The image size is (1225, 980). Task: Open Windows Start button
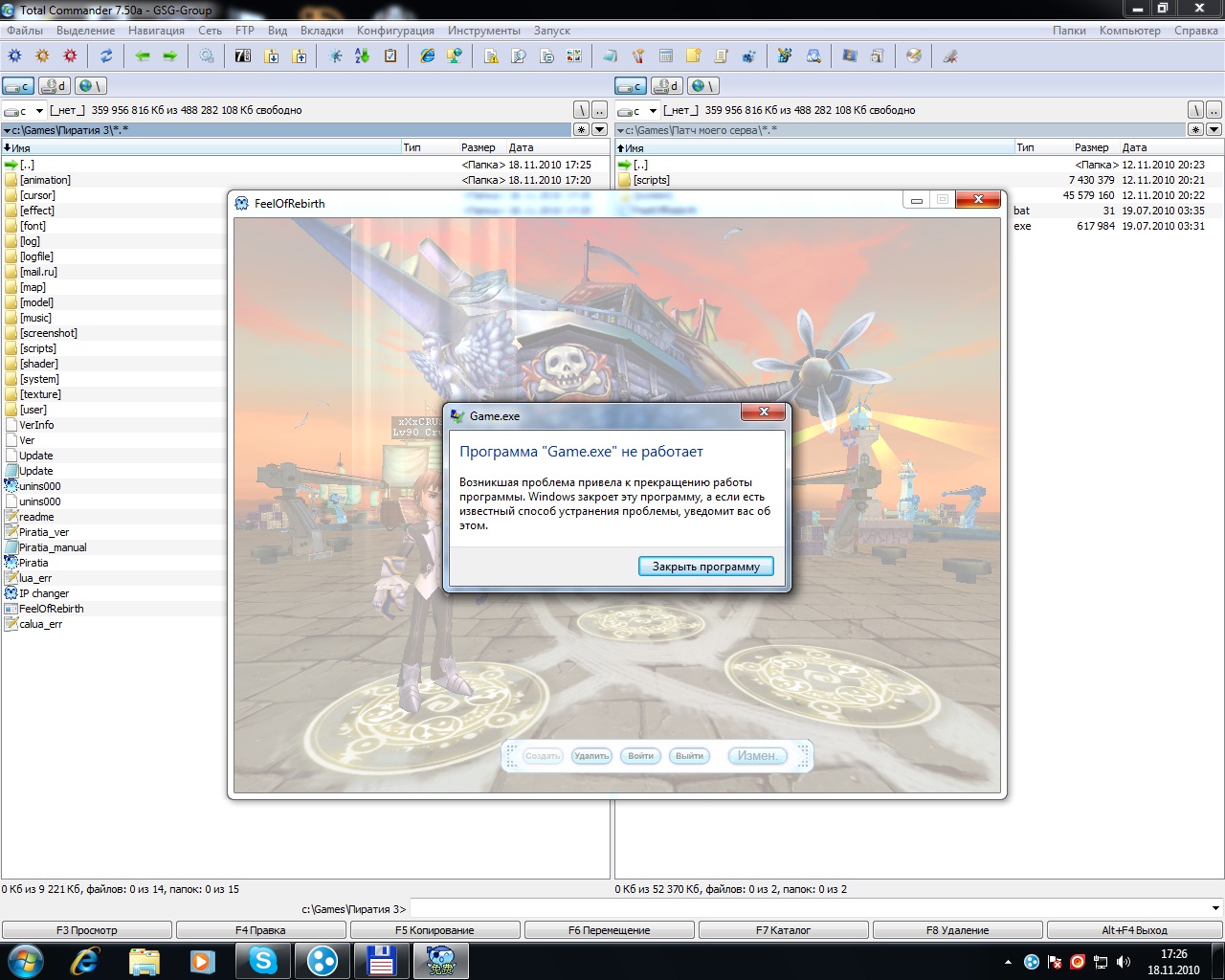25,961
